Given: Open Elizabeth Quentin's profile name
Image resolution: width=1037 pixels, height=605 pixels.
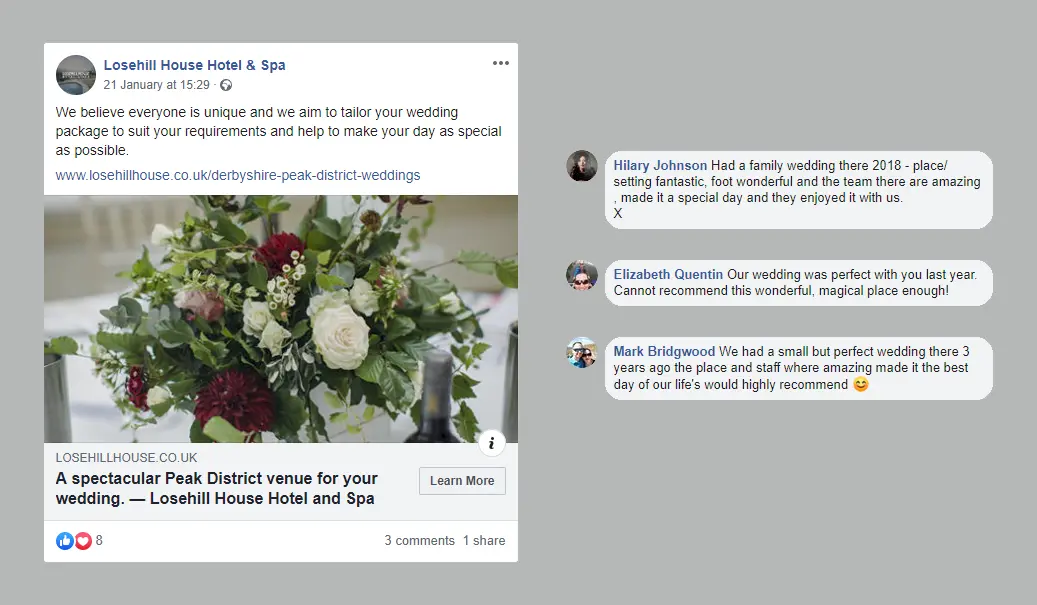Looking at the screenshot, I should [668, 274].
